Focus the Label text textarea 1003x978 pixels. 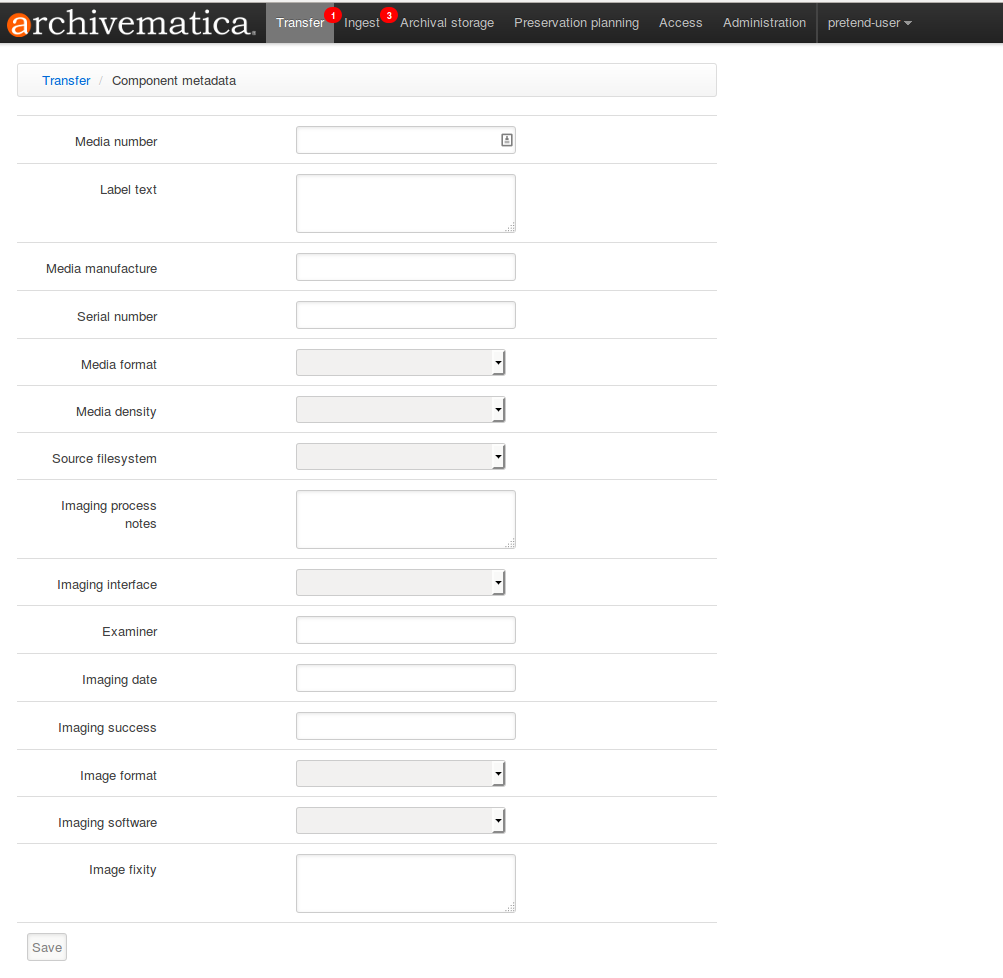click(x=405, y=203)
